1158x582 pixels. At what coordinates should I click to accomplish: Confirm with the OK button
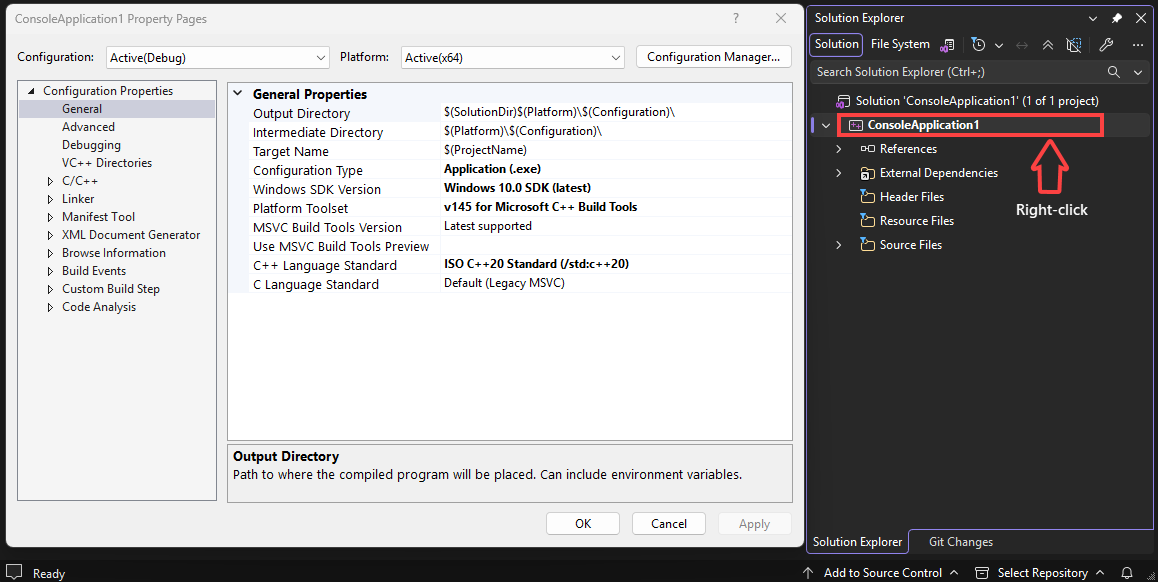point(583,524)
